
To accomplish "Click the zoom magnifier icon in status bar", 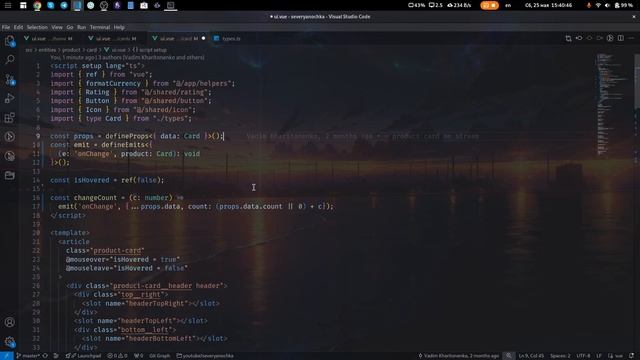I will 509,356.
